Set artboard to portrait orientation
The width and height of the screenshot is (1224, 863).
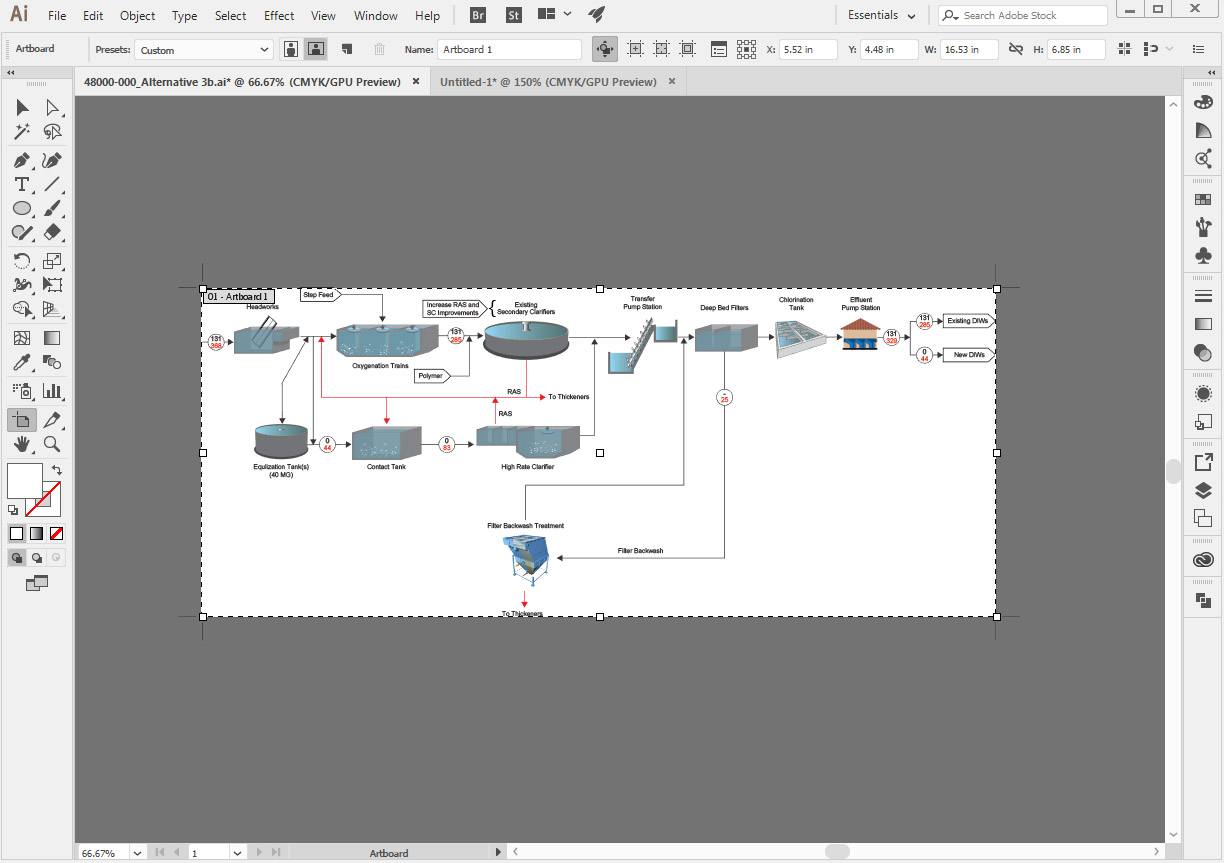[x=291, y=49]
